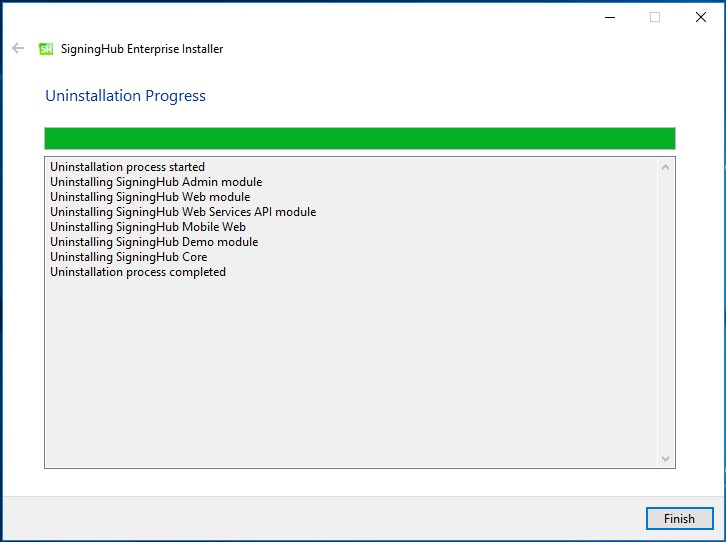The height and width of the screenshot is (542, 726).
Task: Select 'Uninstallation process completed' line
Action: (x=138, y=272)
